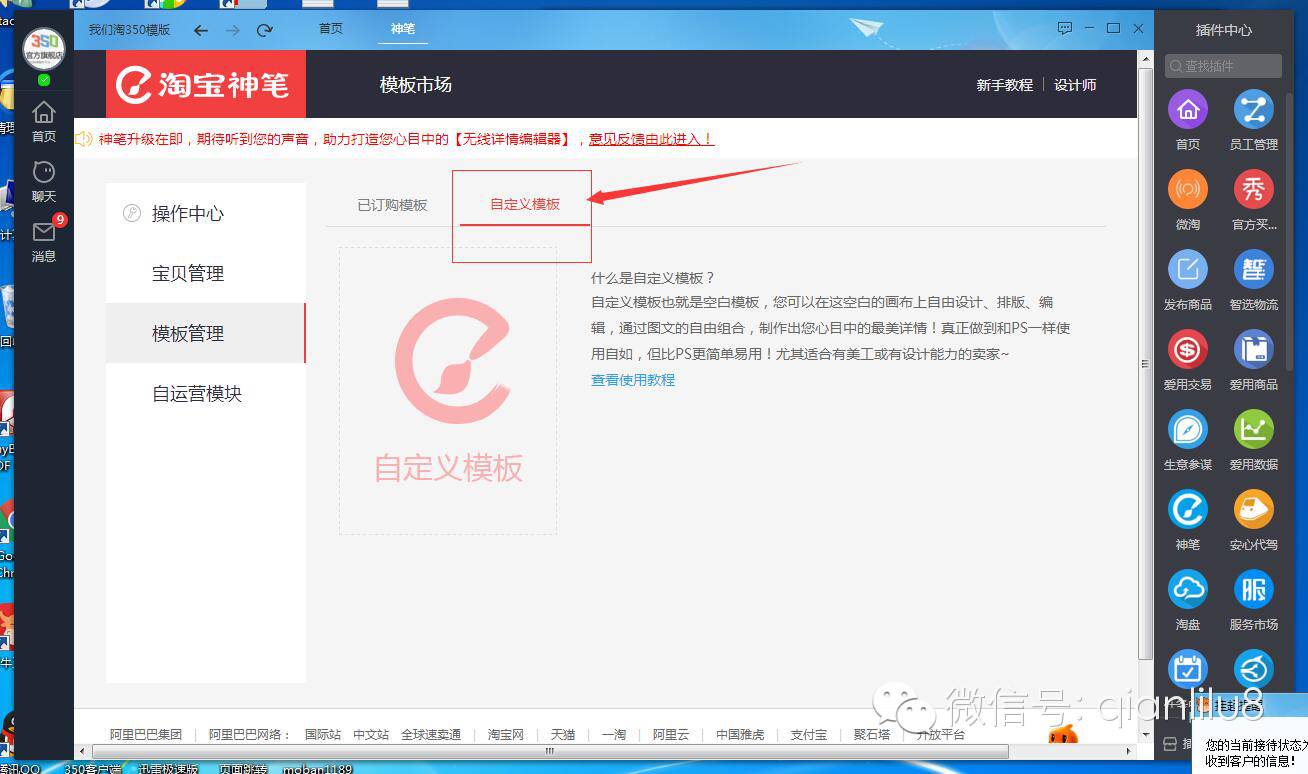The height and width of the screenshot is (774, 1308).
Task: Click the 首页 home icon in left sidebar
Action: click(x=44, y=121)
